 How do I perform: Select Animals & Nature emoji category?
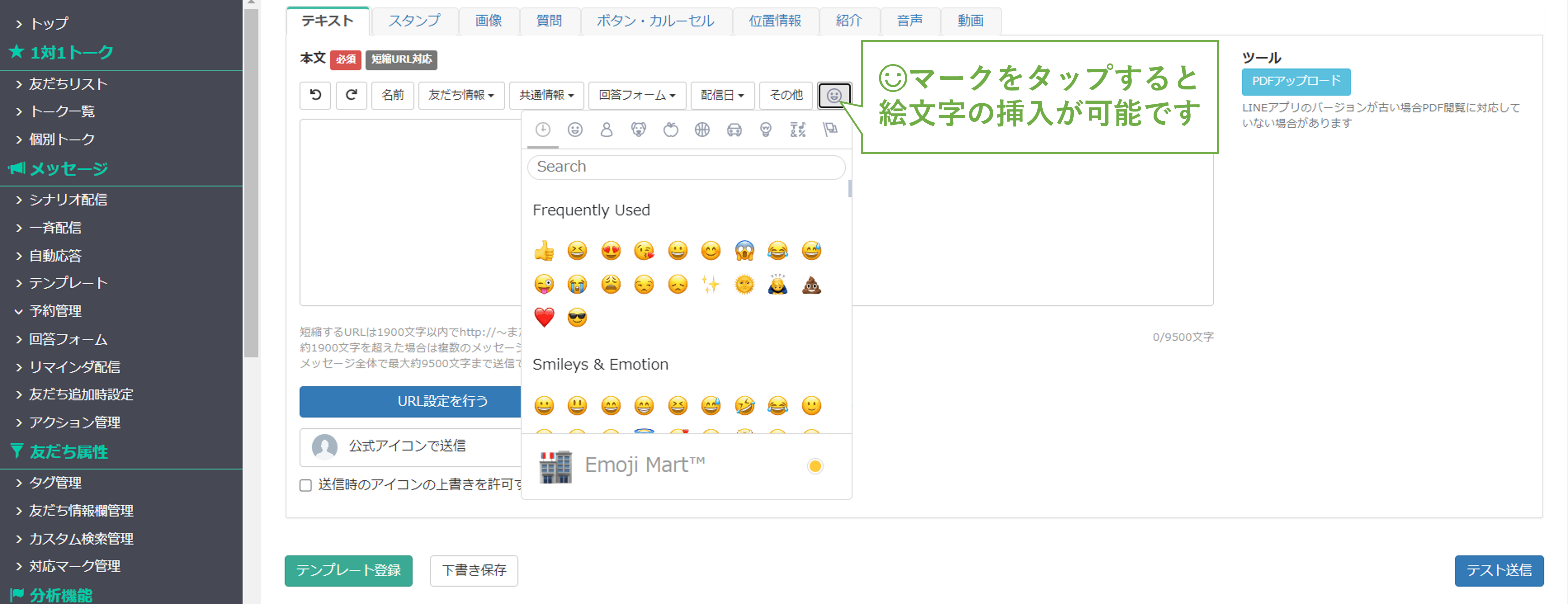(x=639, y=130)
